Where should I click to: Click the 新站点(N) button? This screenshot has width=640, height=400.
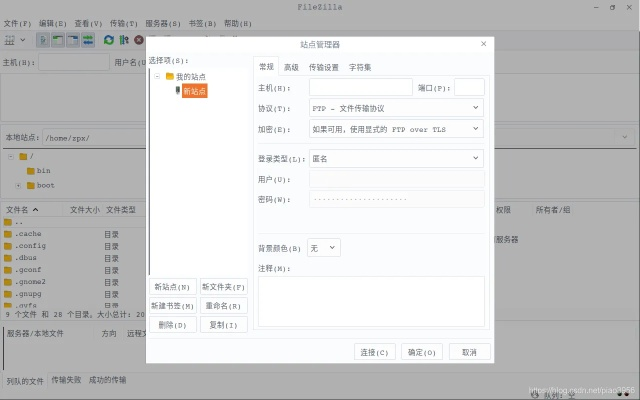pyautogui.click(x=173, y=287)
